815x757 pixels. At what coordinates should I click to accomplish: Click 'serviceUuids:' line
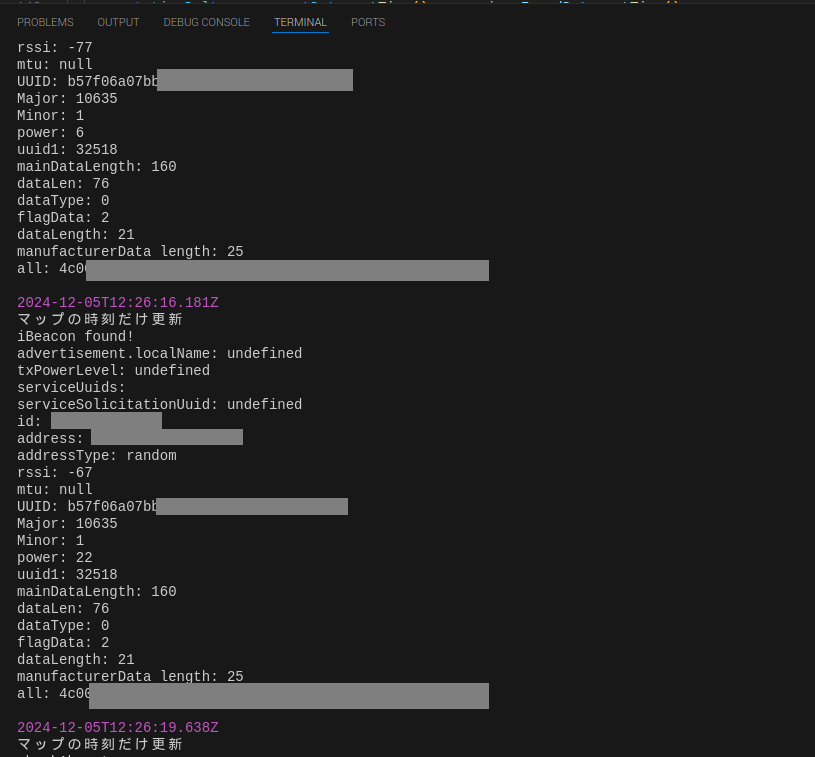click(71, 388)
